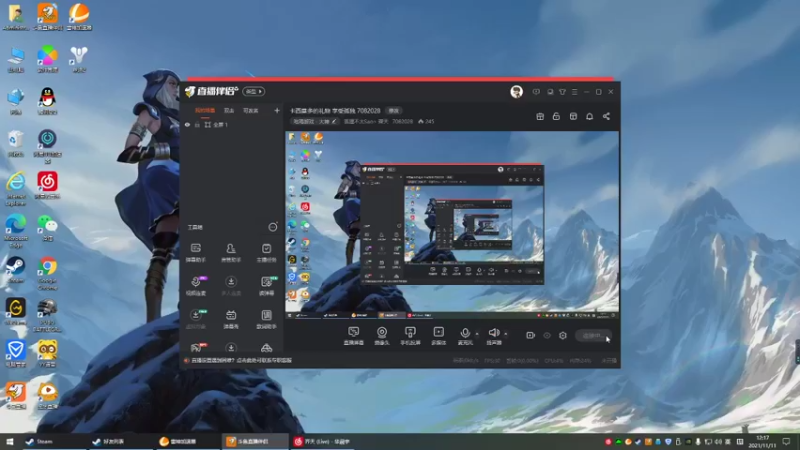
Task: Add a multimedia source from bottom bar
Action: 438,336
